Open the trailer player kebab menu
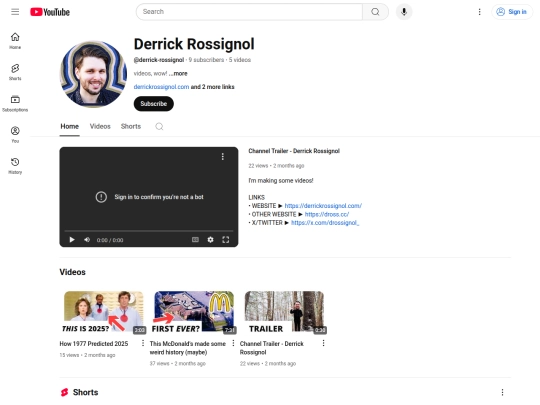 223,157
